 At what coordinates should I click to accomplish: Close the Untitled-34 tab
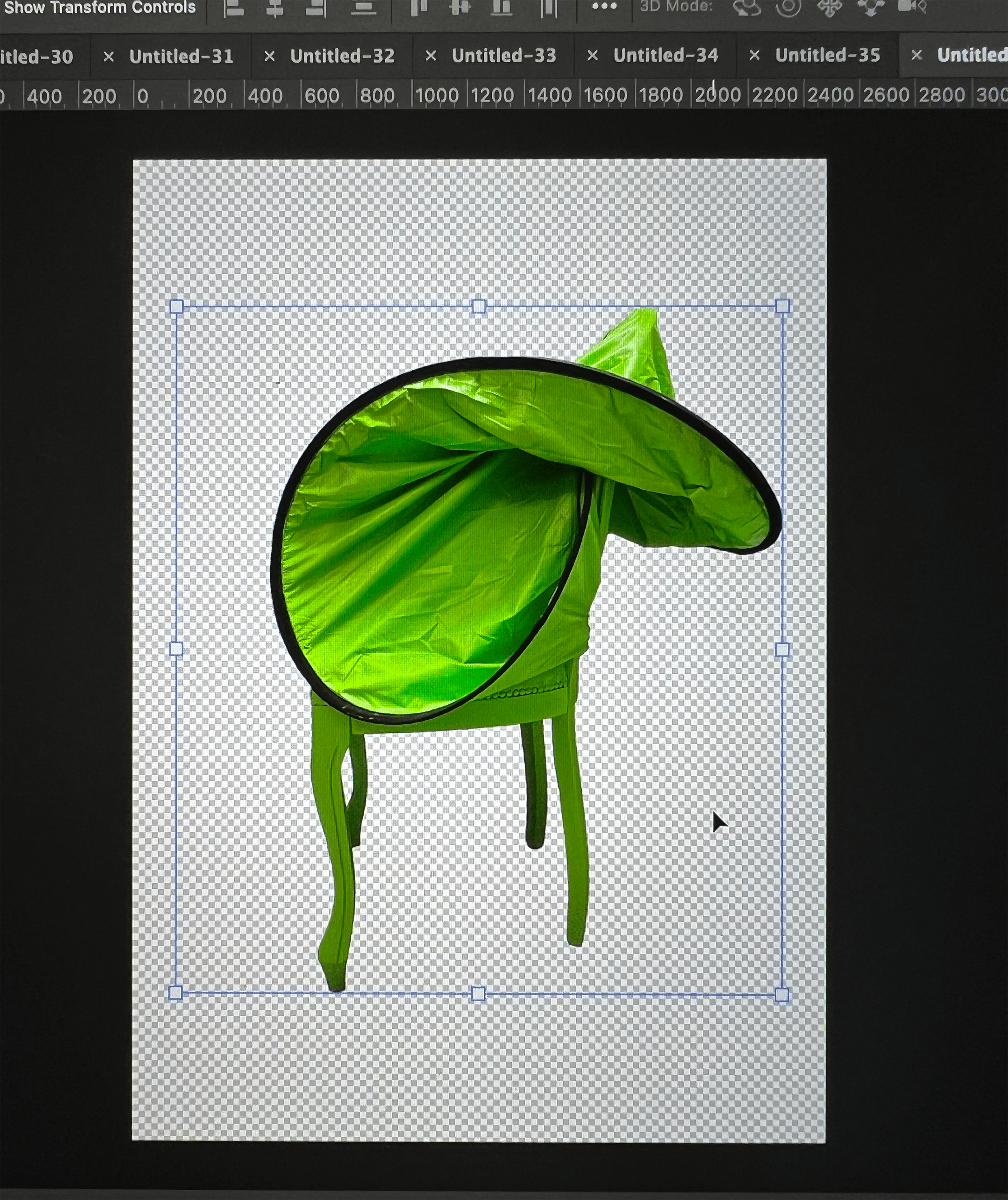tap(593, 55)
